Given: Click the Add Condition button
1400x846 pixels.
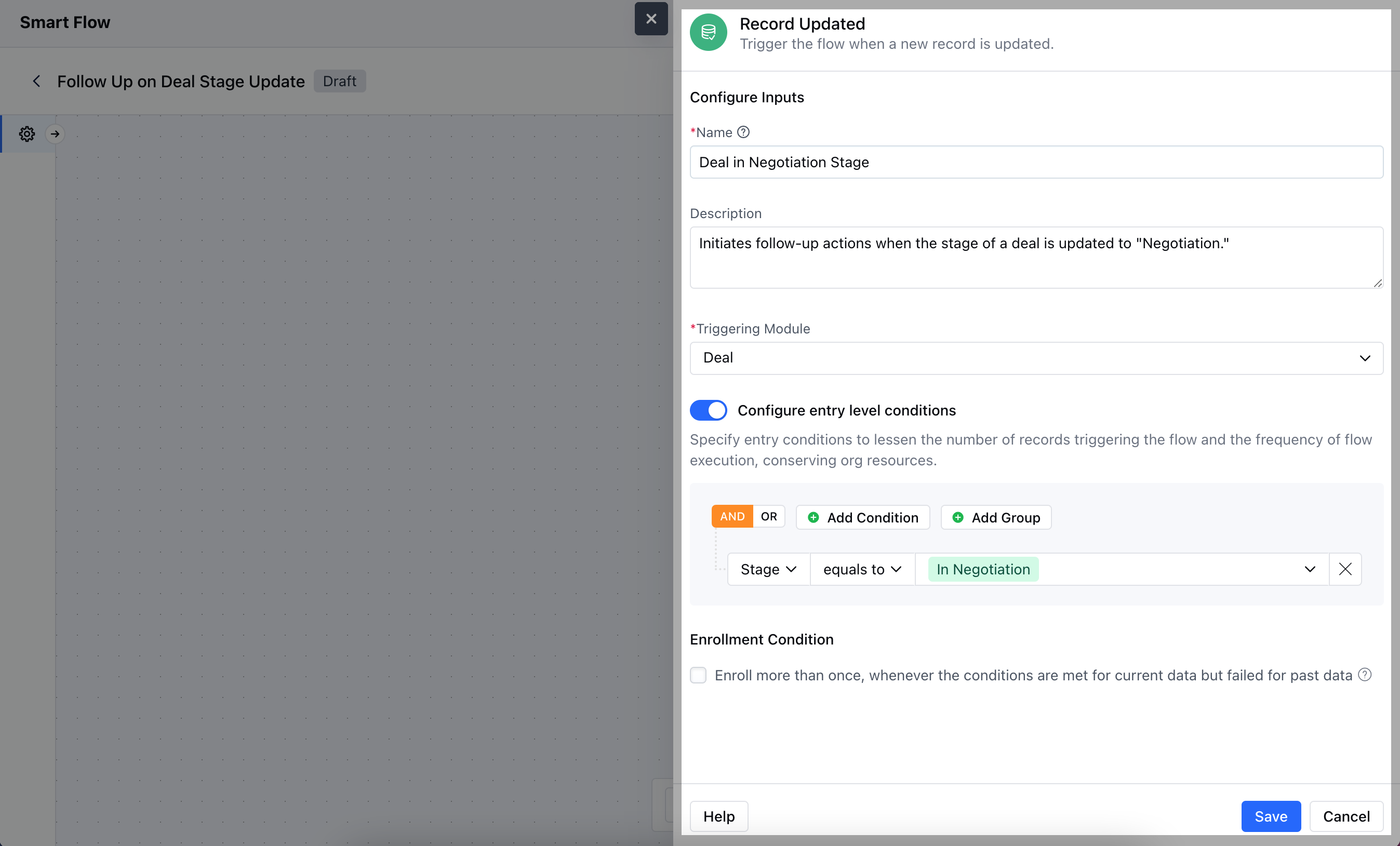Looking at the screenshot, I should click(862, 518).
